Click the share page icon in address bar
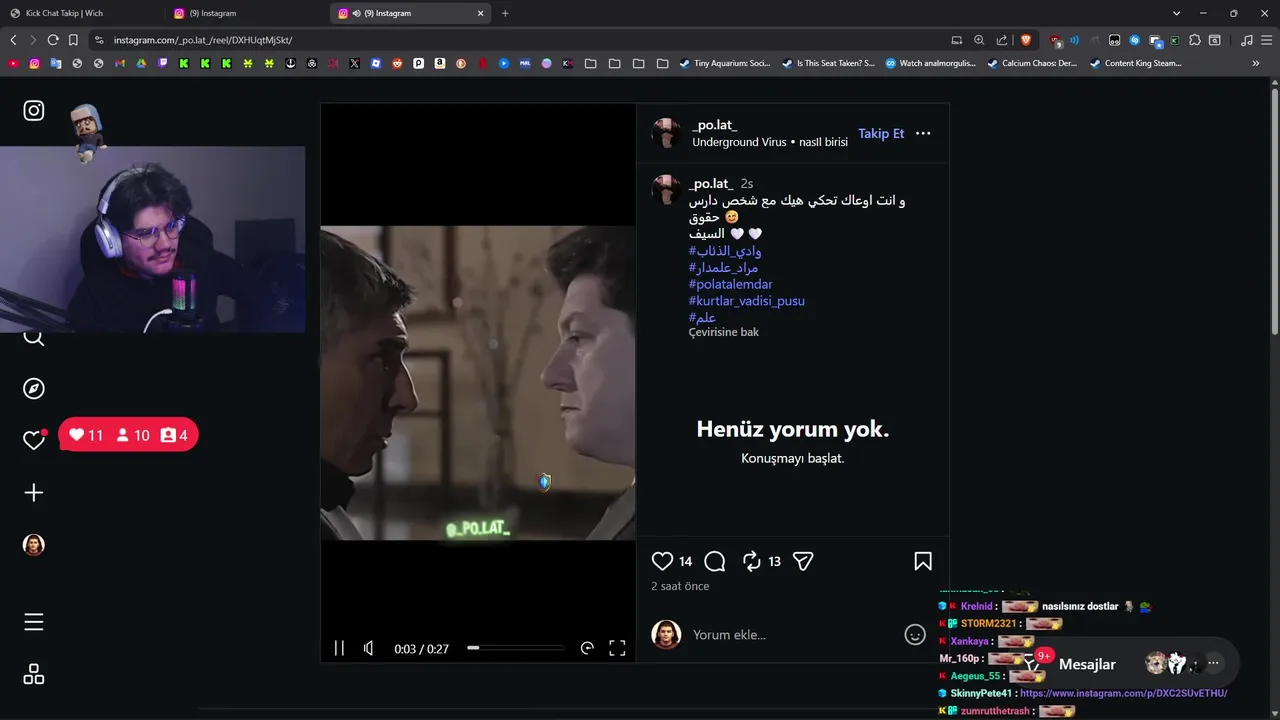Viewport: 1280px width, 720px height. [x=1002, y=40]
